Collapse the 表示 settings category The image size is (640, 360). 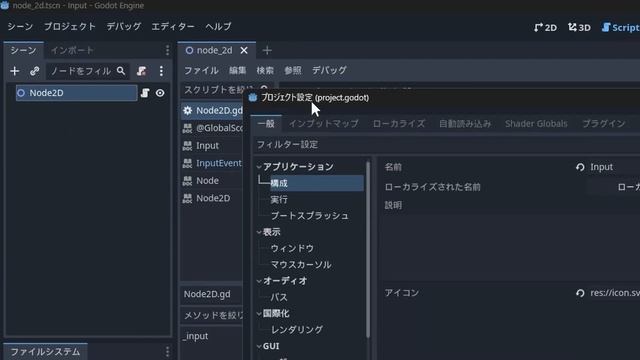tap(259, 232)
